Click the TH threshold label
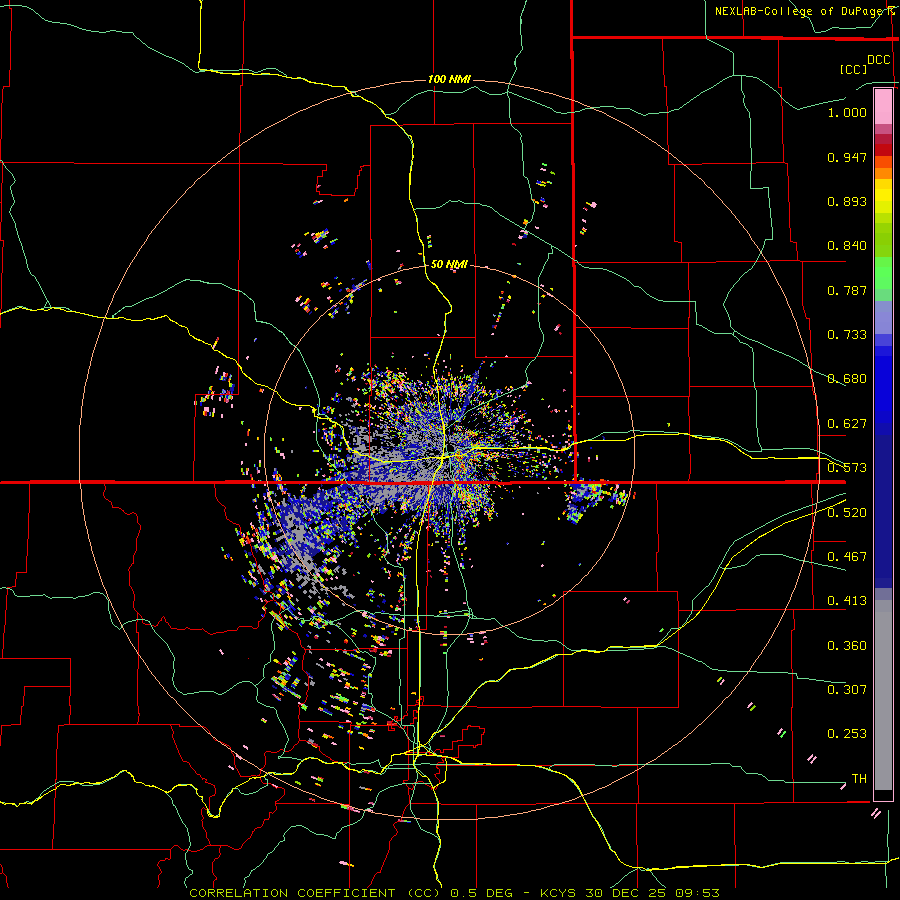This screenshot has width=900, height=900. [859, 779]
